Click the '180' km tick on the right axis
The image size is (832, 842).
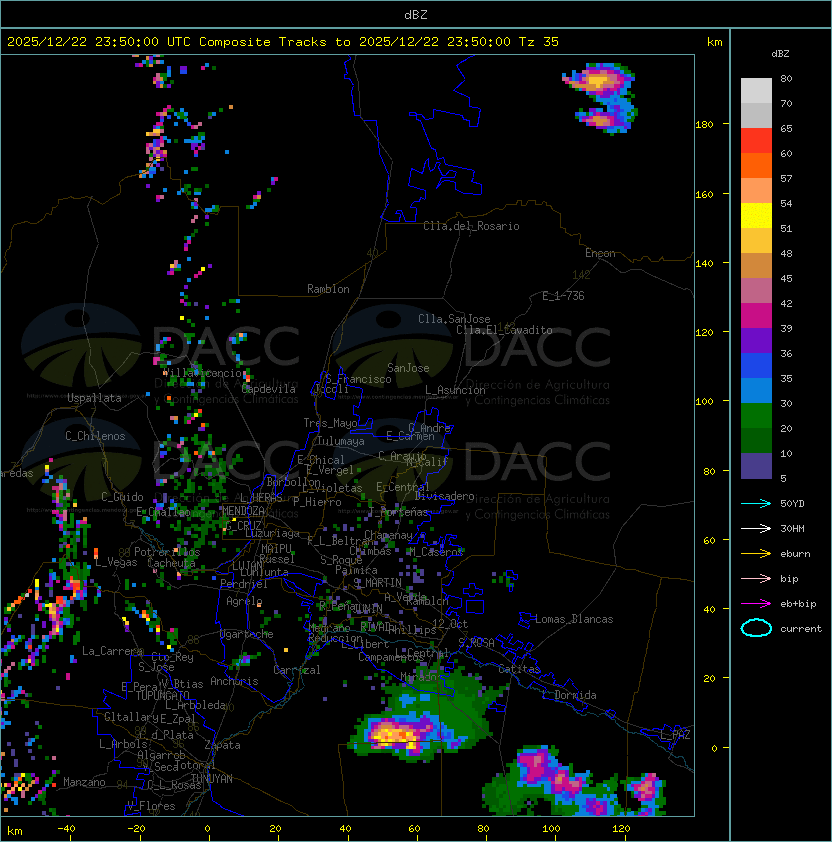(x=704, y=125)
